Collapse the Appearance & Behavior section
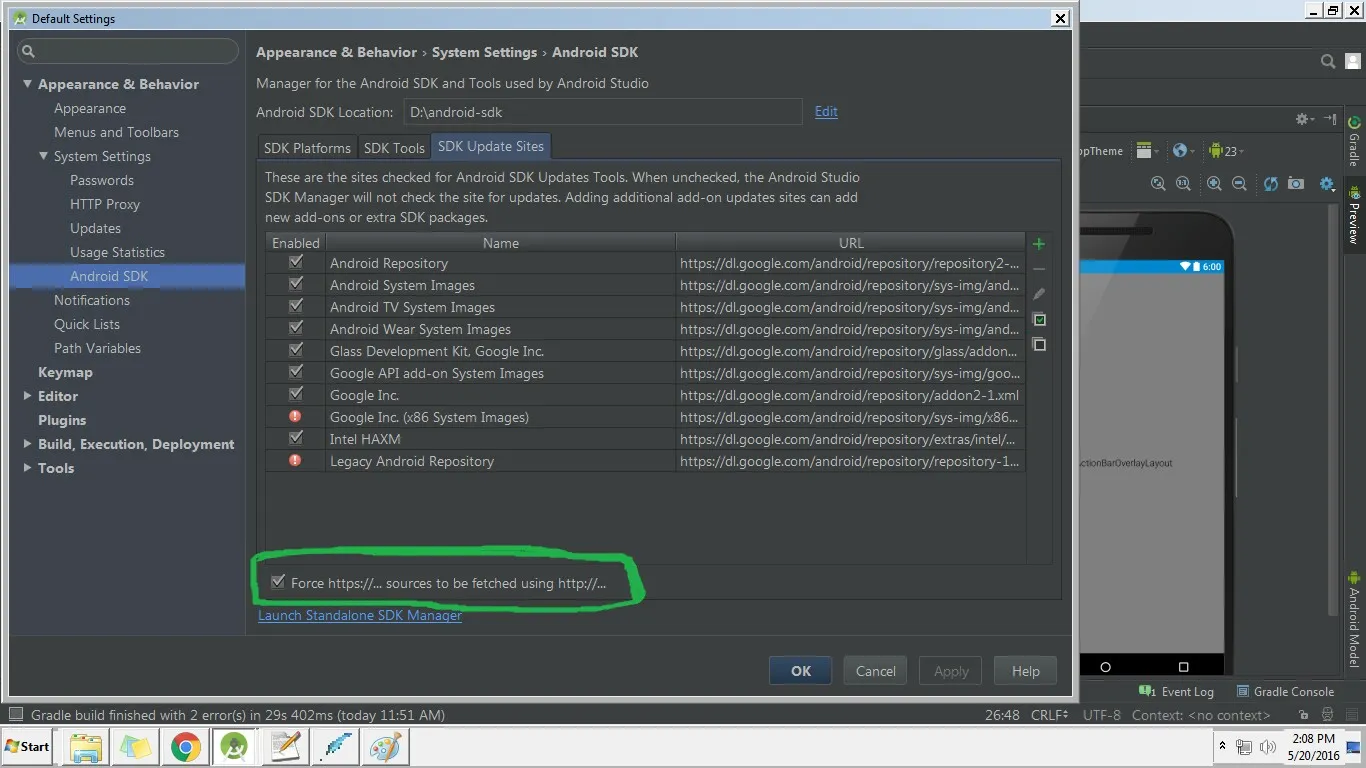Screen dimensions: 1366x768 pyautogui.click(x=28, y=84)
